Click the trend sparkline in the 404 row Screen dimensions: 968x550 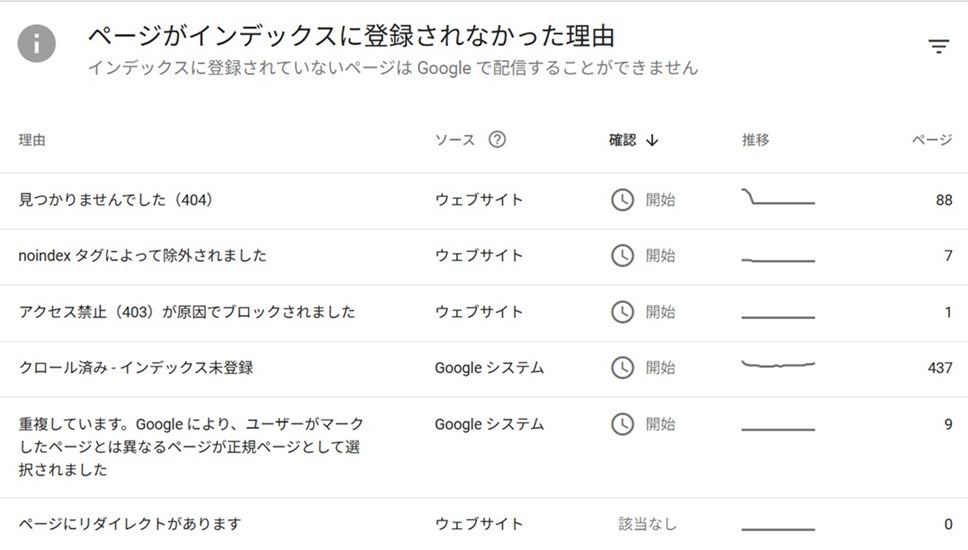(778, 199)
